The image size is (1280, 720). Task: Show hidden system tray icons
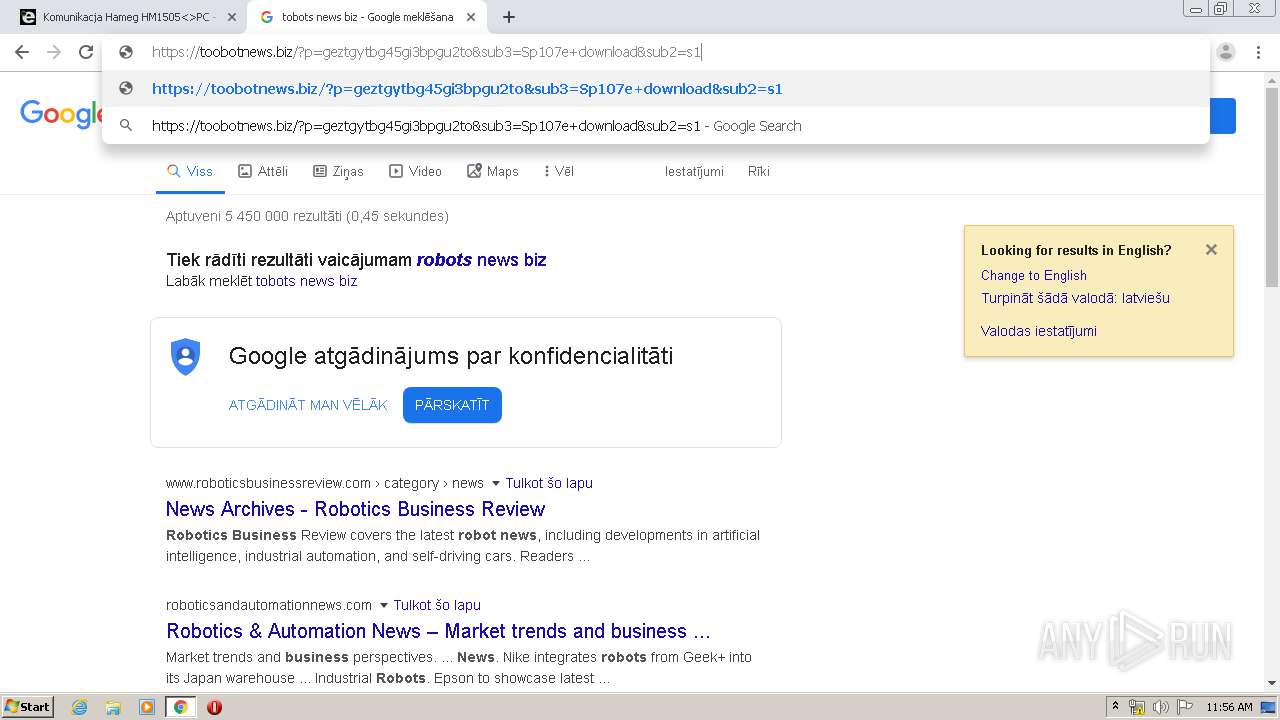(x=1115, y=707)
